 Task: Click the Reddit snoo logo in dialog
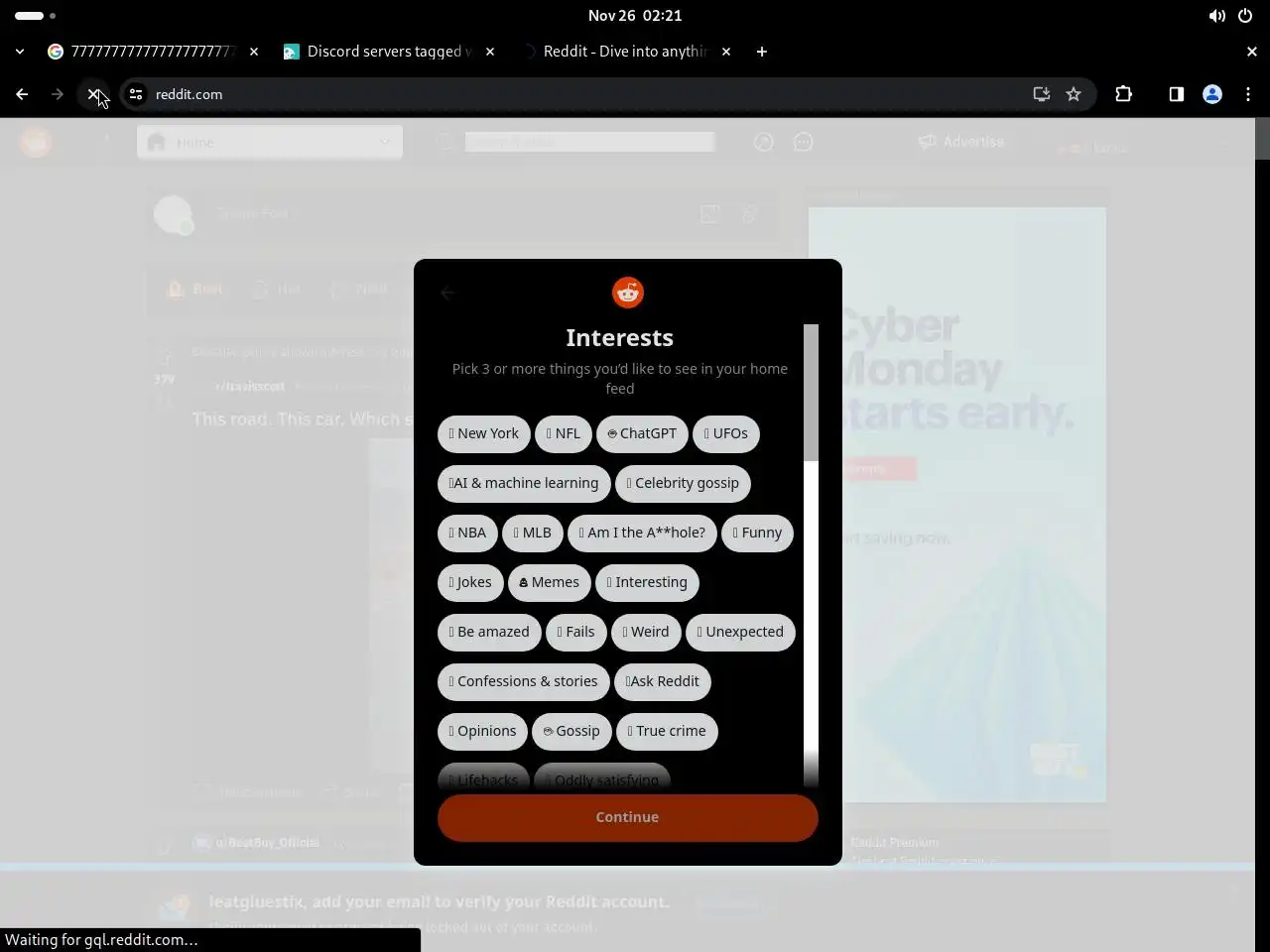point(628,293)
